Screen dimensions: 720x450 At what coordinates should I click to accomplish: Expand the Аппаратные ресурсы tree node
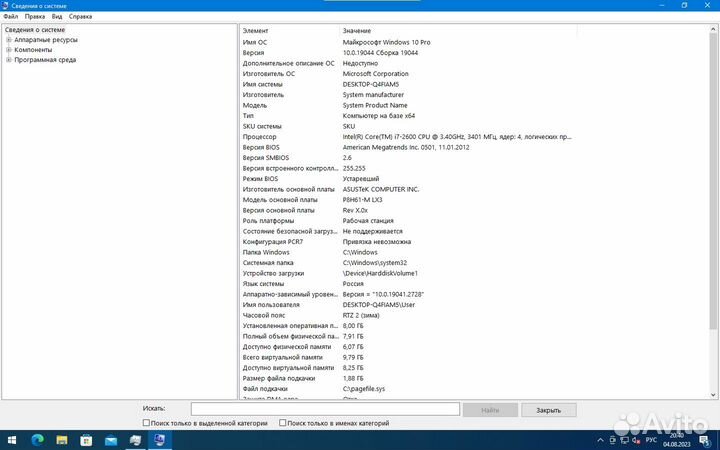[x=9, y=40]
